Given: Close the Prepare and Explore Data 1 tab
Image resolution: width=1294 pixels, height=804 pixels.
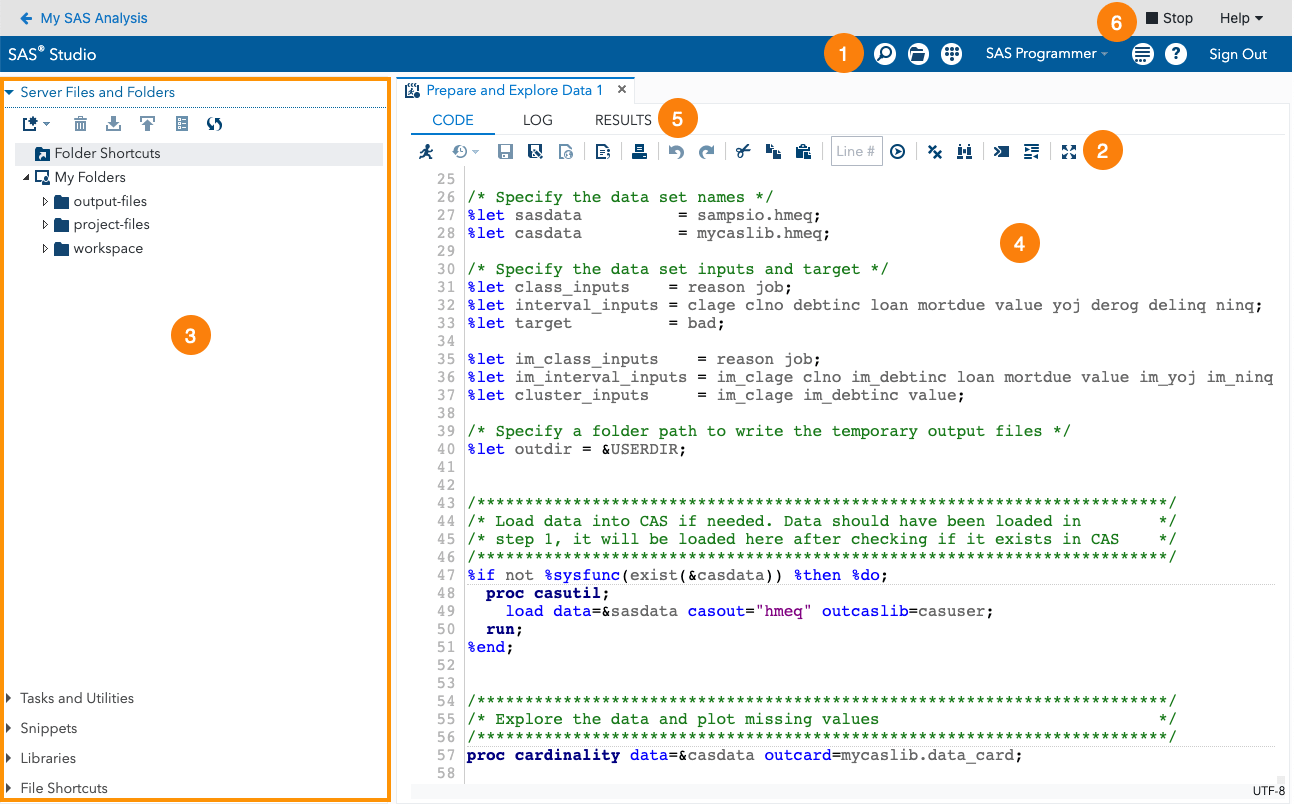Looking at the screenshot, I should tap(622, 90).
